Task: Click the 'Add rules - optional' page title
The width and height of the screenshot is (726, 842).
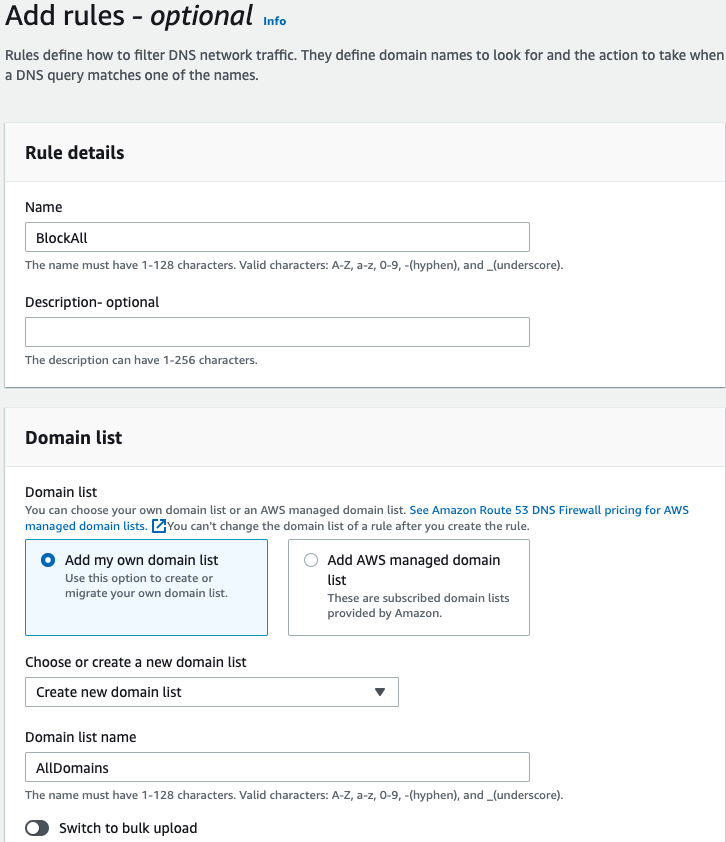Action: tap(129, 16)
